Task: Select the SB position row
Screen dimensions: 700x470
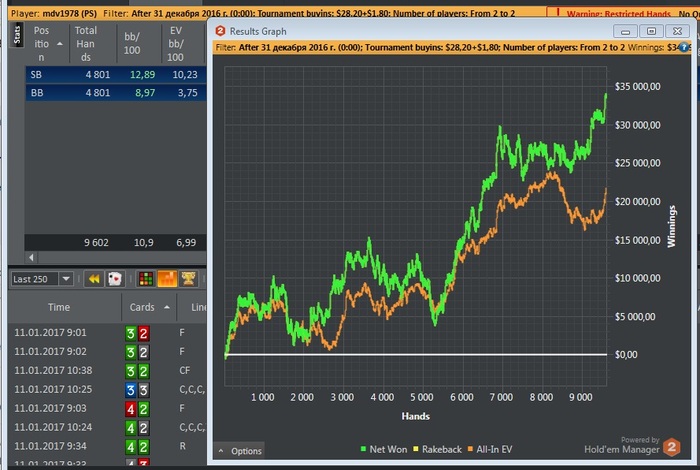Action: [x=116, y=75]
